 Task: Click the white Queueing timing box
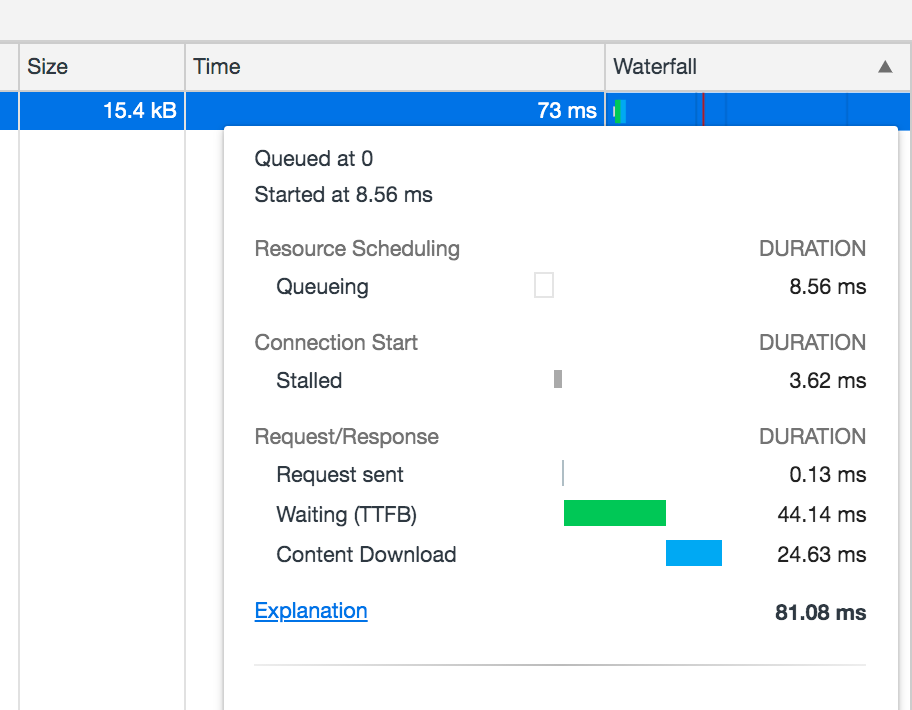(544, 286)
